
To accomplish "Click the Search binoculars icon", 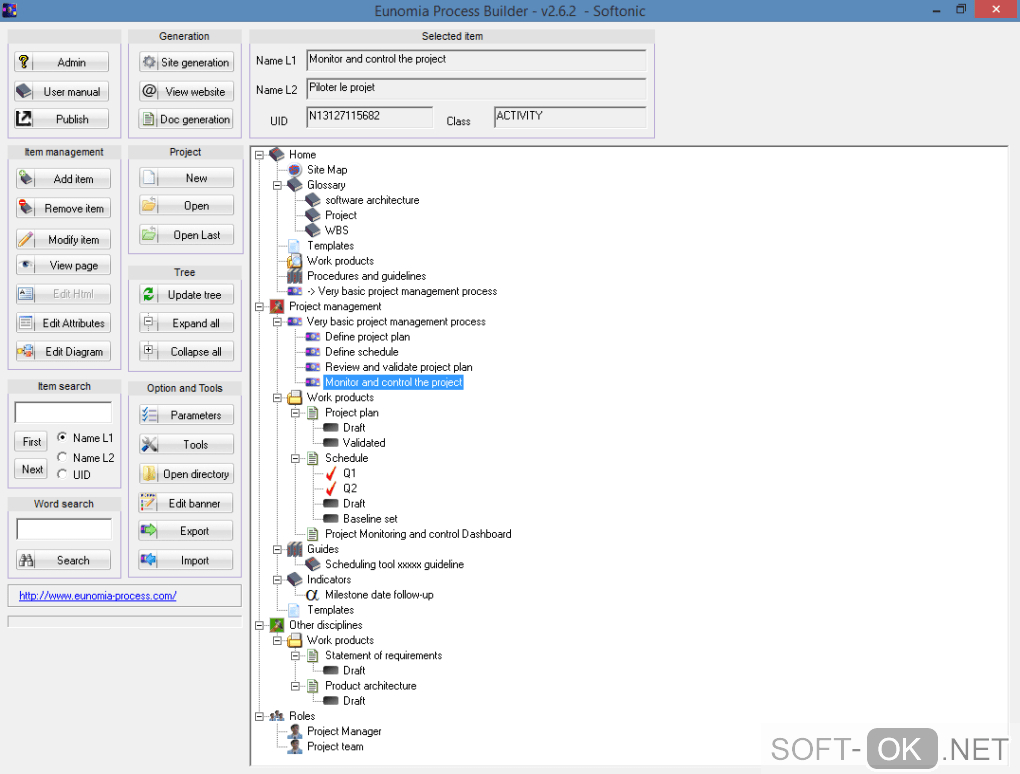I will (27, 559).
